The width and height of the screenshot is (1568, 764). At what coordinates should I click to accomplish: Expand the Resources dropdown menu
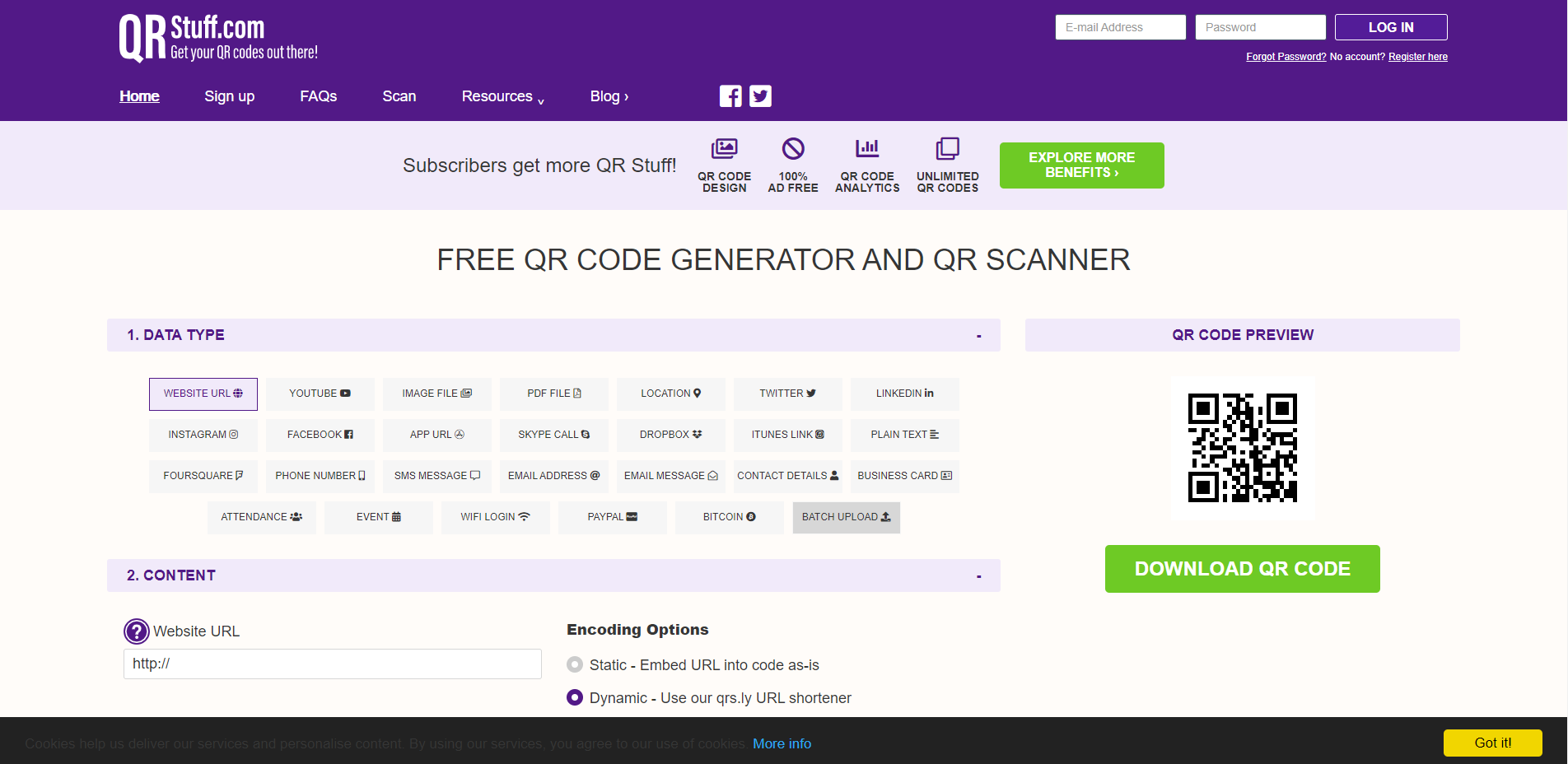(x=501, y=96)
